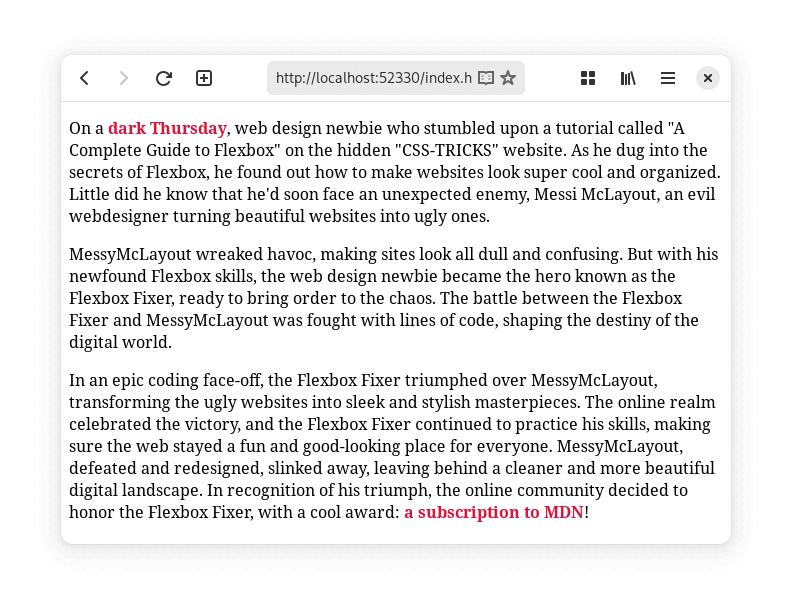This screenshot has height=611, width=792.
Task: Click "Messi McLayout" in the first paragraph
Action: click(595, 194)
